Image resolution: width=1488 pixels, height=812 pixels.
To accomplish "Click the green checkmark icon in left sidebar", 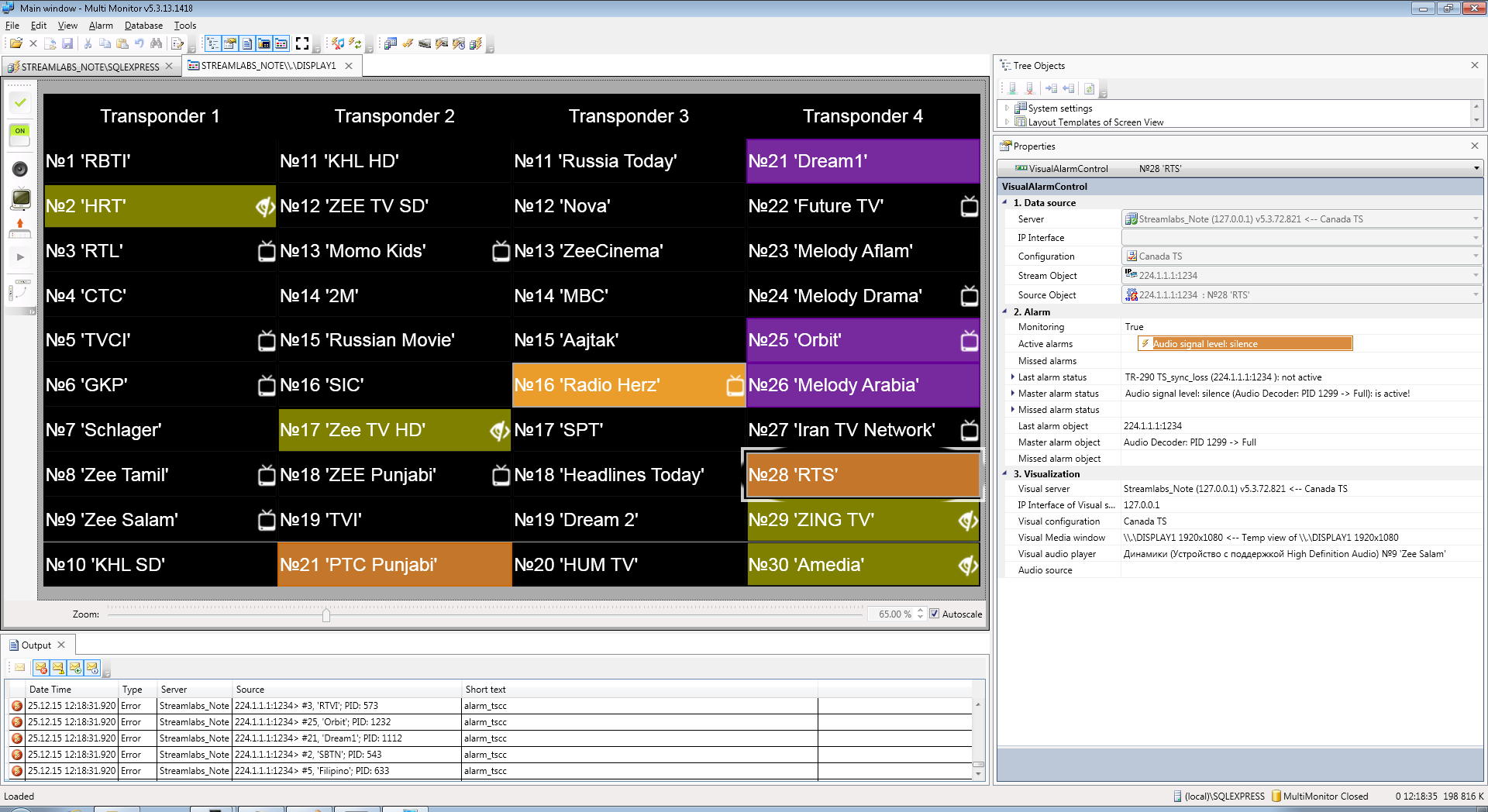I will pos(20,101).
